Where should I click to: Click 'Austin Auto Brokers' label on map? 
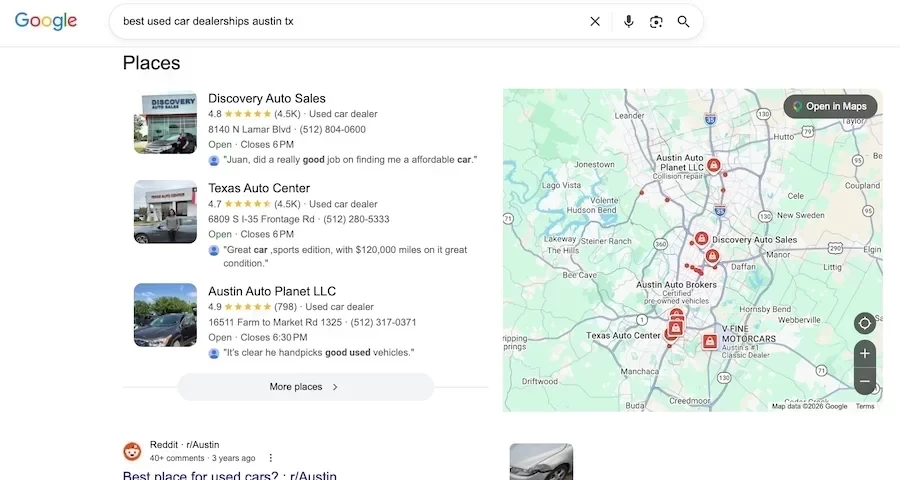click(676, 284)
